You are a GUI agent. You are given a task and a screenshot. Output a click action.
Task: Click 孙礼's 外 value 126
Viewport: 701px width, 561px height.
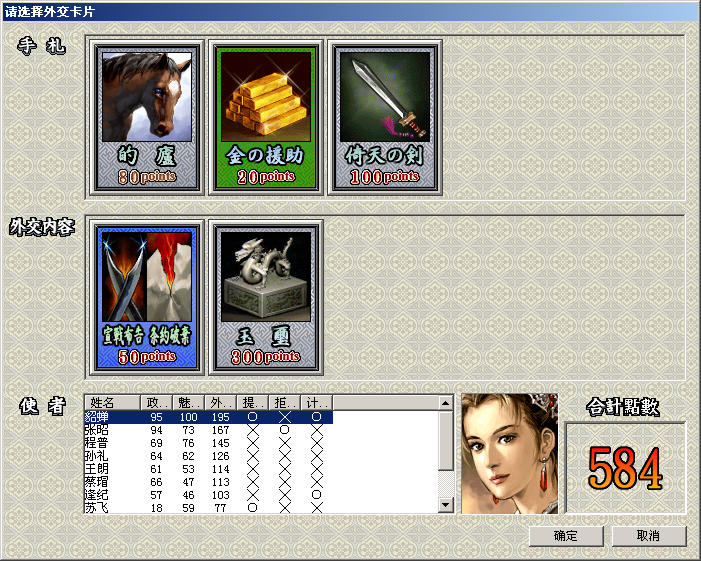[220, 456]
